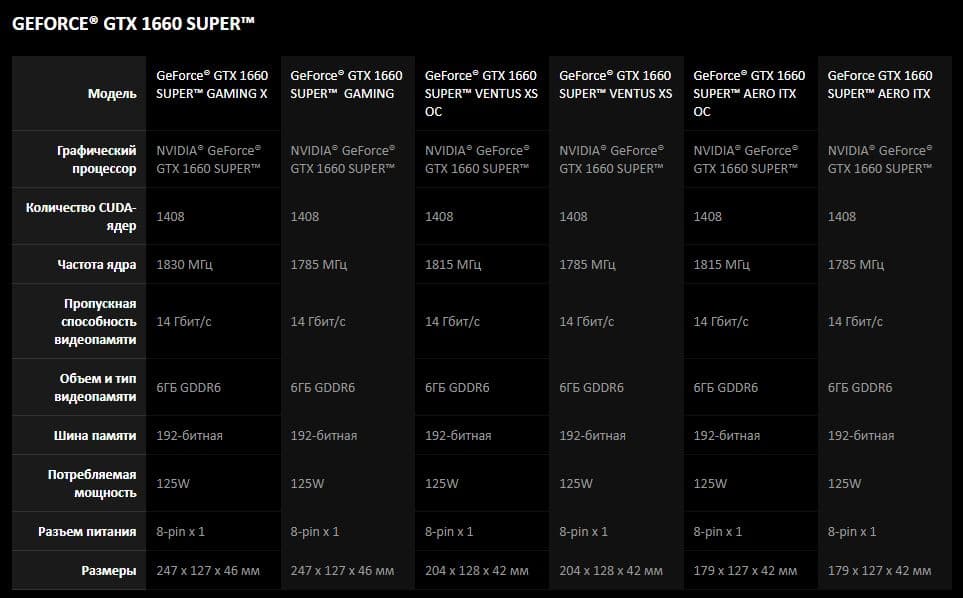Click the Количество CUDA-ядер row label

pyautogui.click(x=95, y=217)
